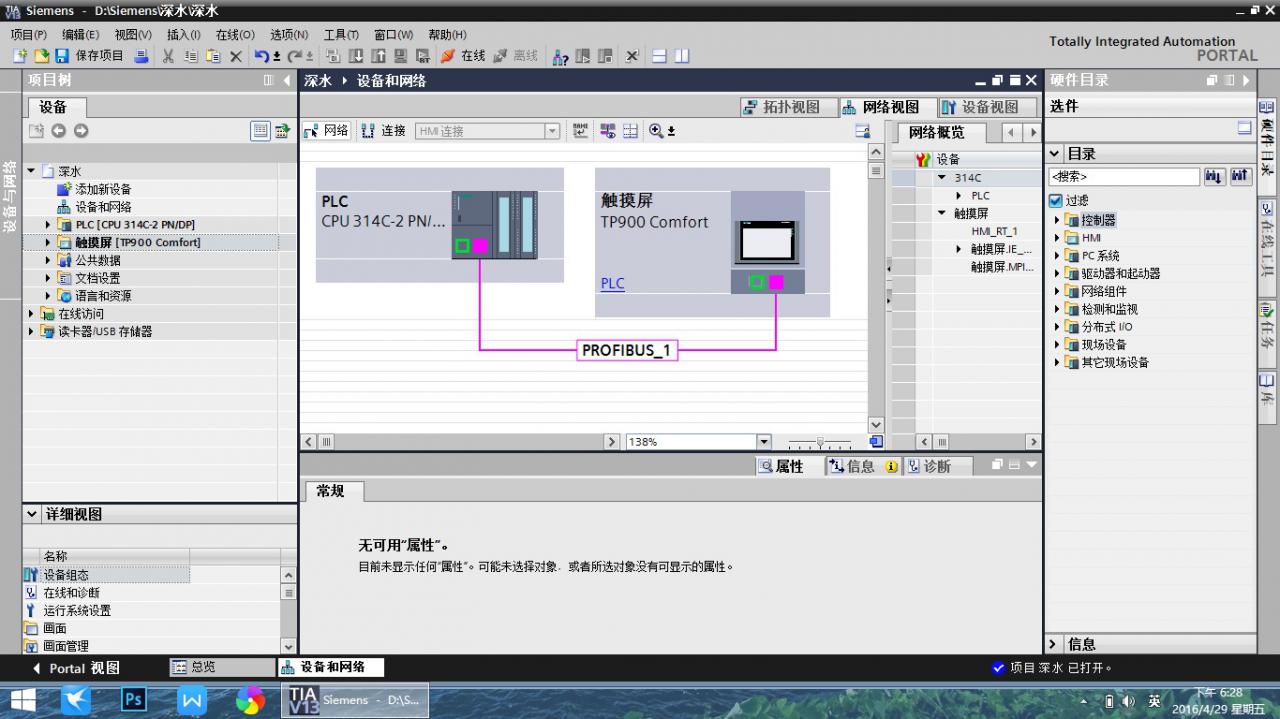
Task: Select the TP900 Comfort panel image
Action: tap(767, 242)
